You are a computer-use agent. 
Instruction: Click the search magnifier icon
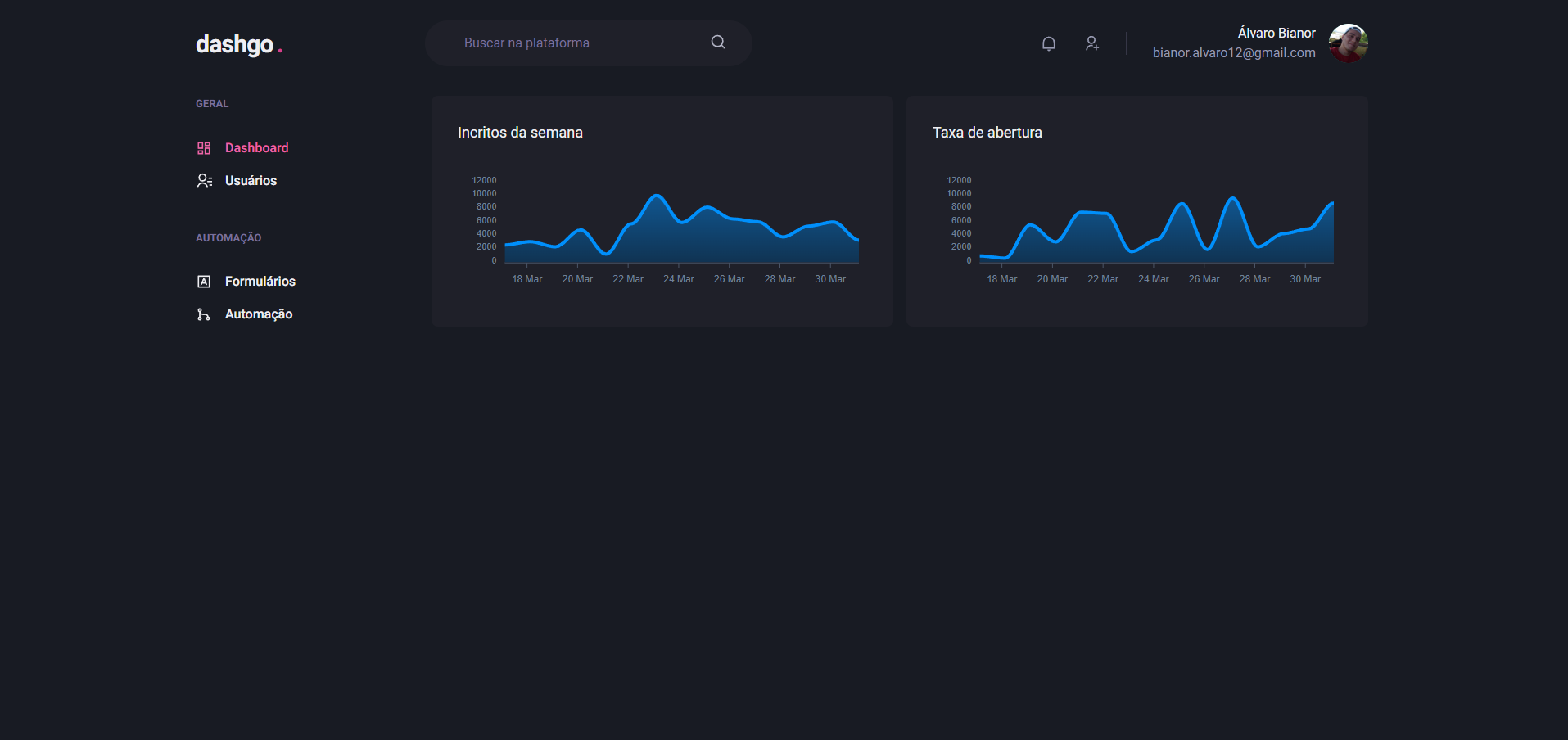coord(717,43)
